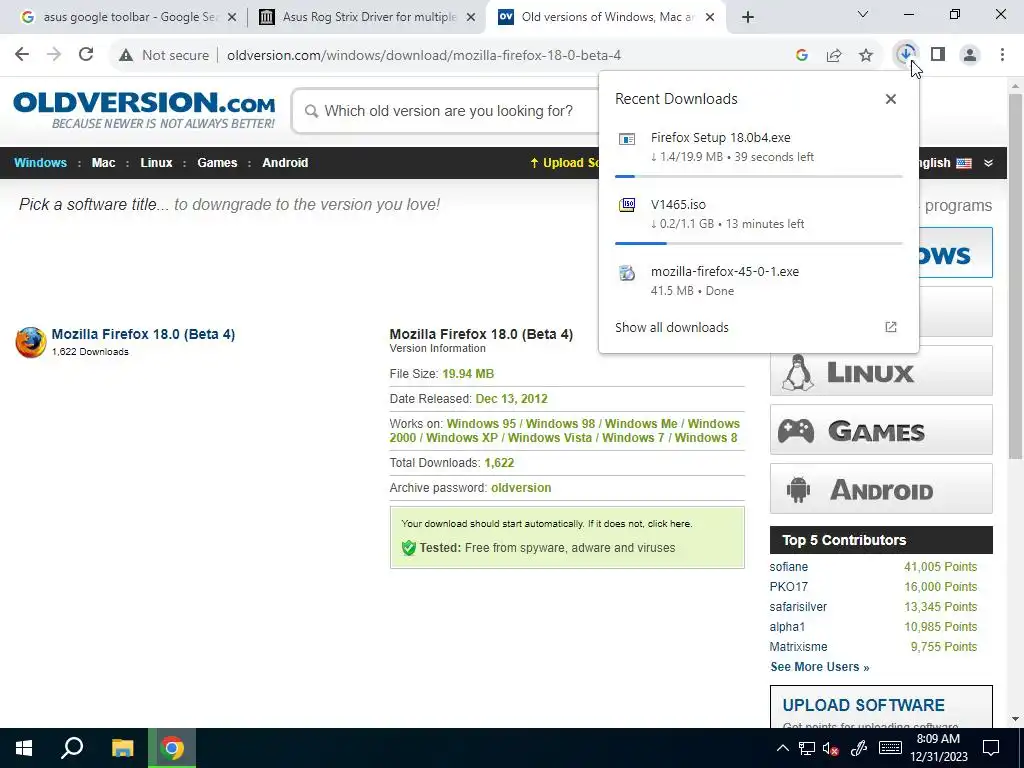
Task: Click the Android robot category button
Action: 881,488
